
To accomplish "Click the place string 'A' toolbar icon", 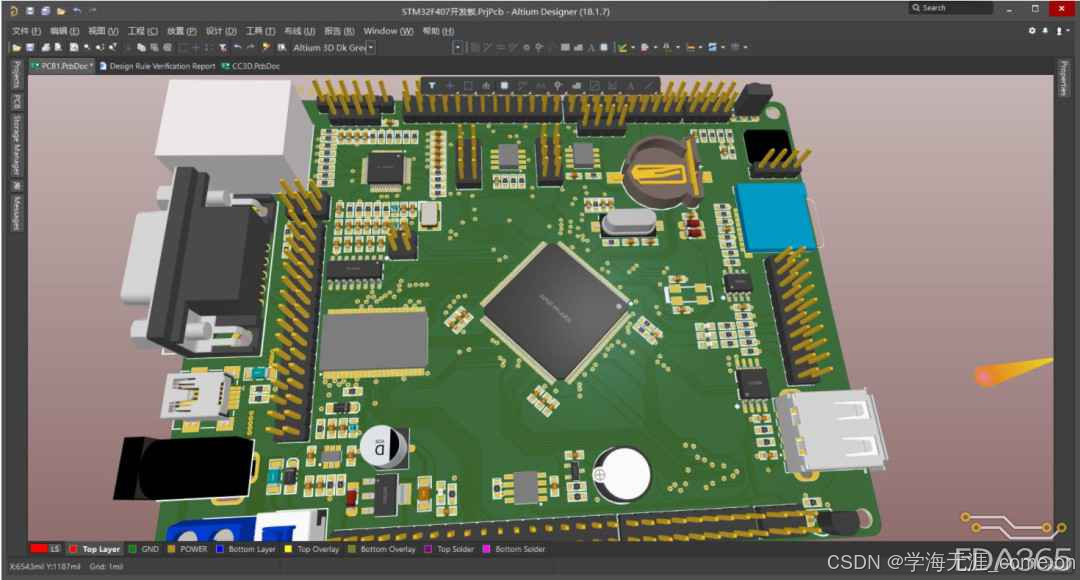I will pos(591,48).
